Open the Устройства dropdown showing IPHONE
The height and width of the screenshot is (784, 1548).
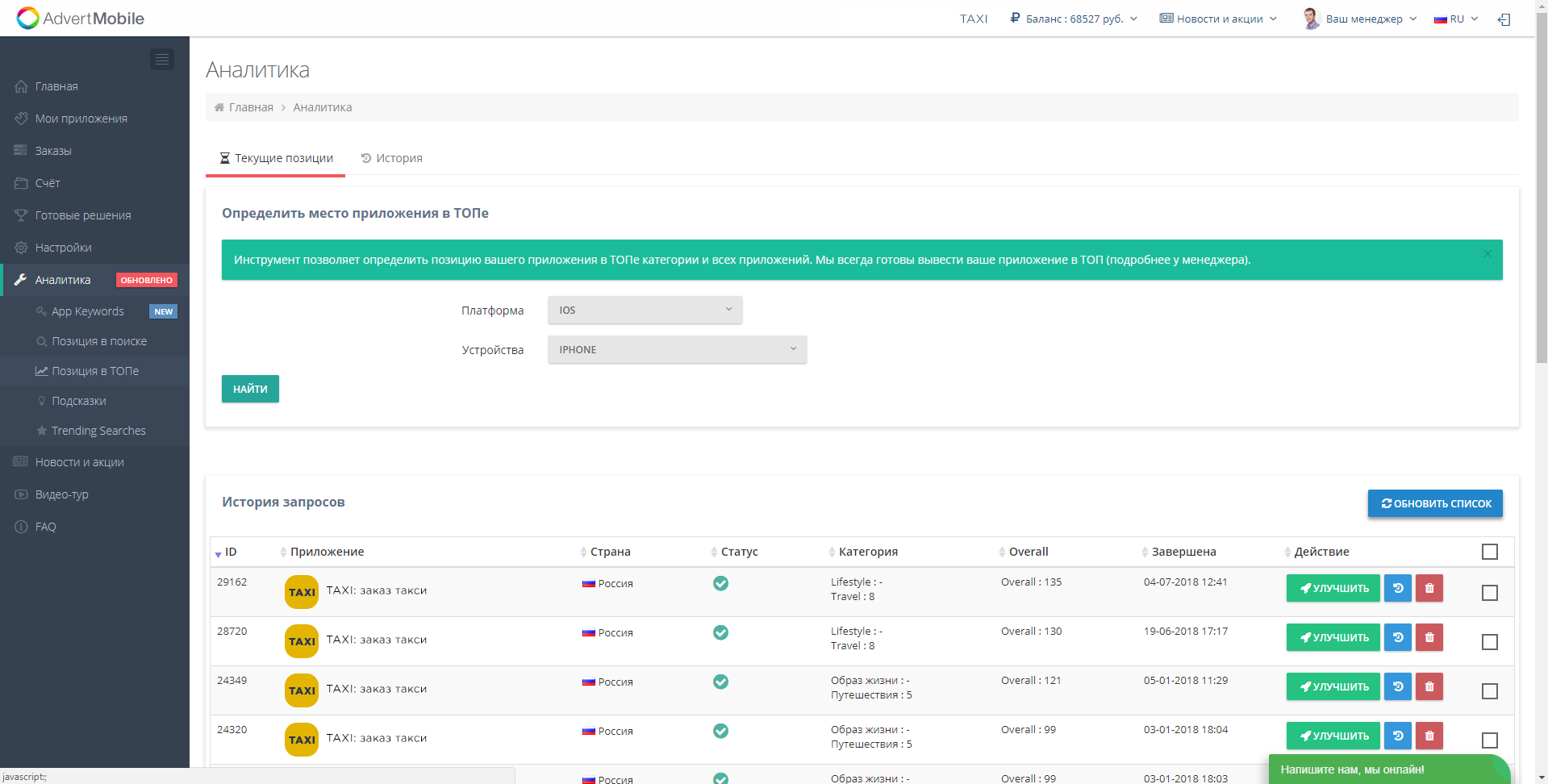(x=677, y=350)
